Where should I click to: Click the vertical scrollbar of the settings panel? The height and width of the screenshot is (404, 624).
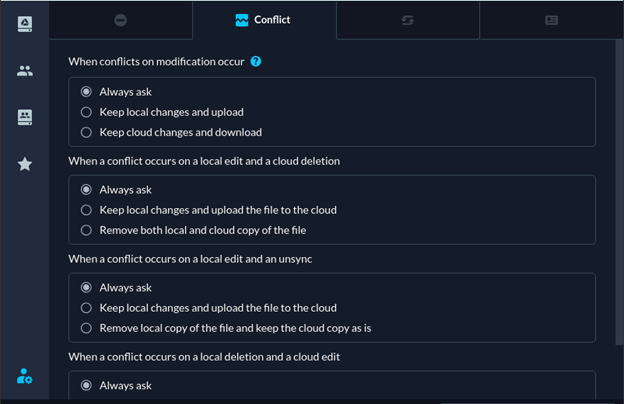pyautogui.click(x=619, y=193)
